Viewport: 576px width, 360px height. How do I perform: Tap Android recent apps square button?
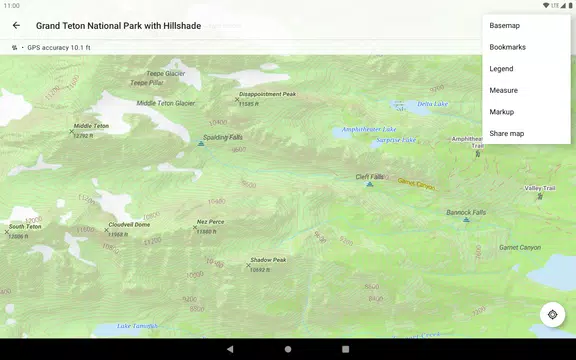click(345, 349)
